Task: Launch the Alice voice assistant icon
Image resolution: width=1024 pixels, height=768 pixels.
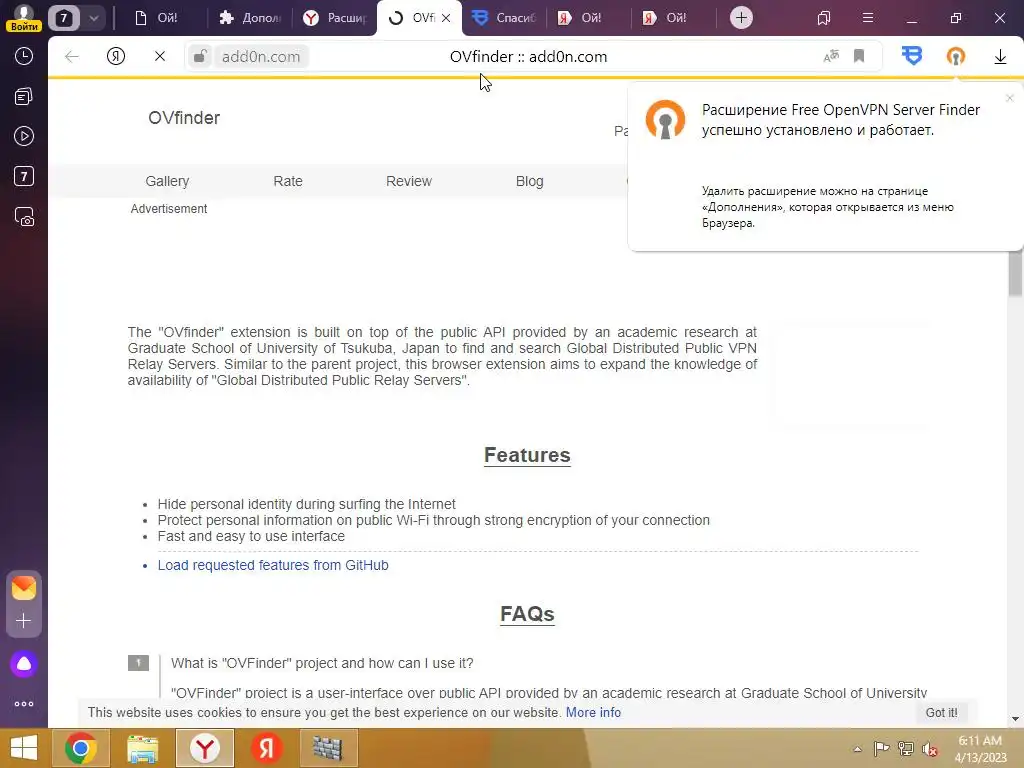Action: point(24,664)
